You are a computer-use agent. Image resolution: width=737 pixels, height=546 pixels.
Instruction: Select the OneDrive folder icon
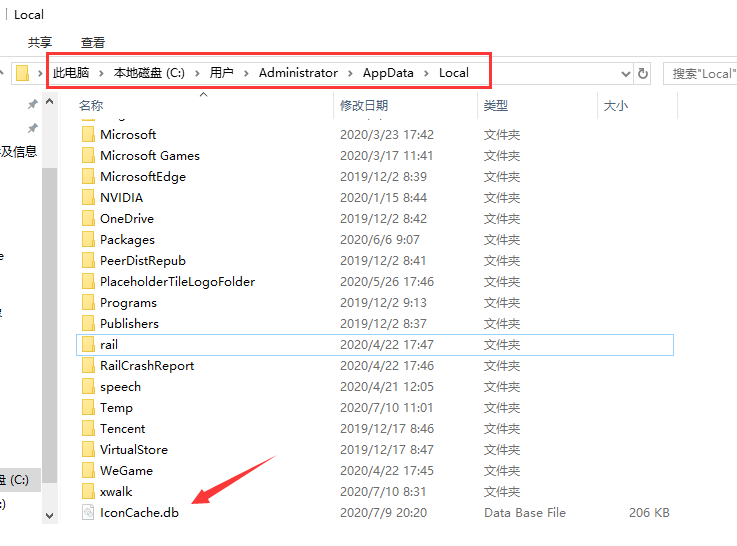pos(88,219)
